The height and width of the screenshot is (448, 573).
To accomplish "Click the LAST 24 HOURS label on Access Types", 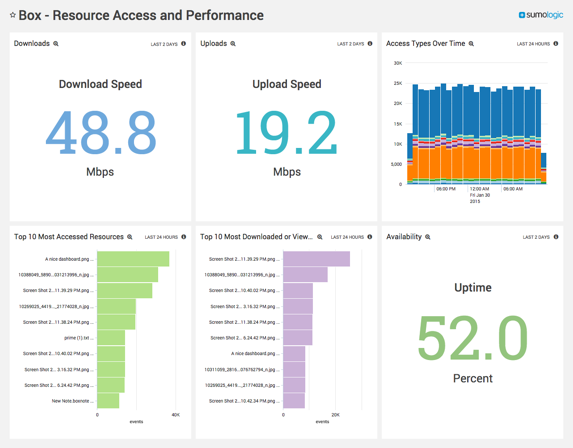I will [x=533, y=44].
